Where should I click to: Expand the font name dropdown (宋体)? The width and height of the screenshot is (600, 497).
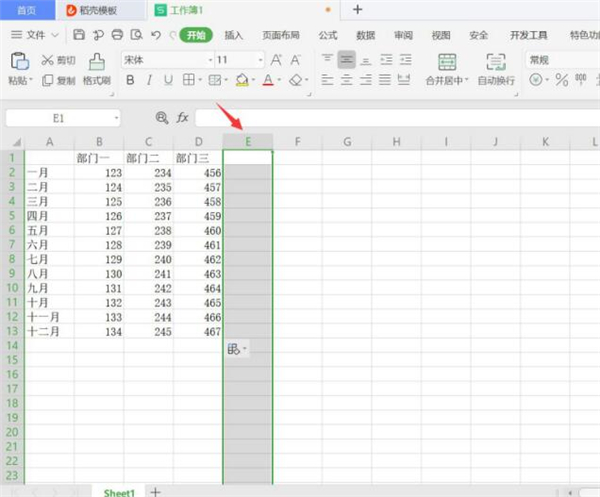coord(208,60)
